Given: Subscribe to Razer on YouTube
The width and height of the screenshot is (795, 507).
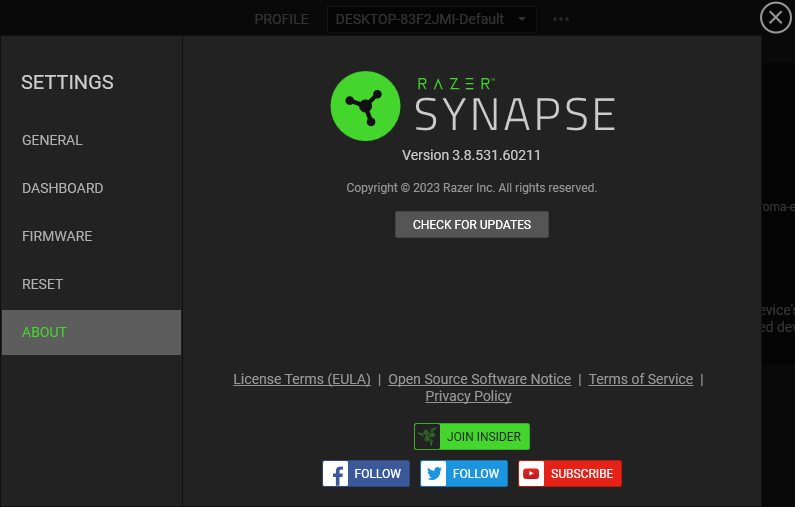Looking at the screenshot, I should click(x=570, y=474).
